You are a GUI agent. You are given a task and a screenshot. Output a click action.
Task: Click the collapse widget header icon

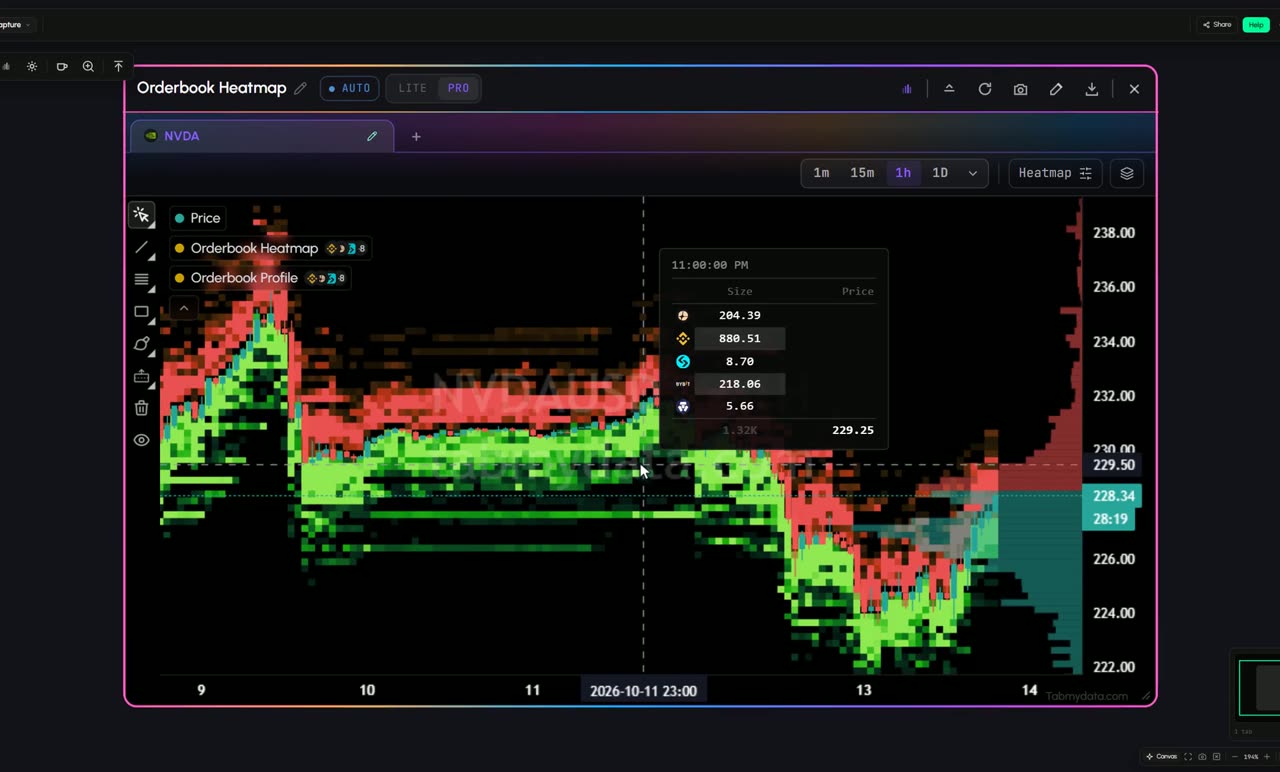coord(949,89)
